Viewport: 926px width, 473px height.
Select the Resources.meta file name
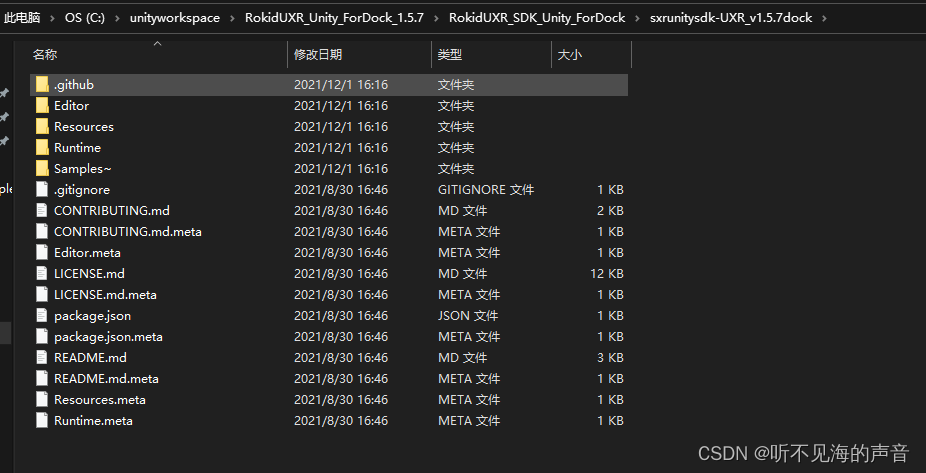point(100,400)
